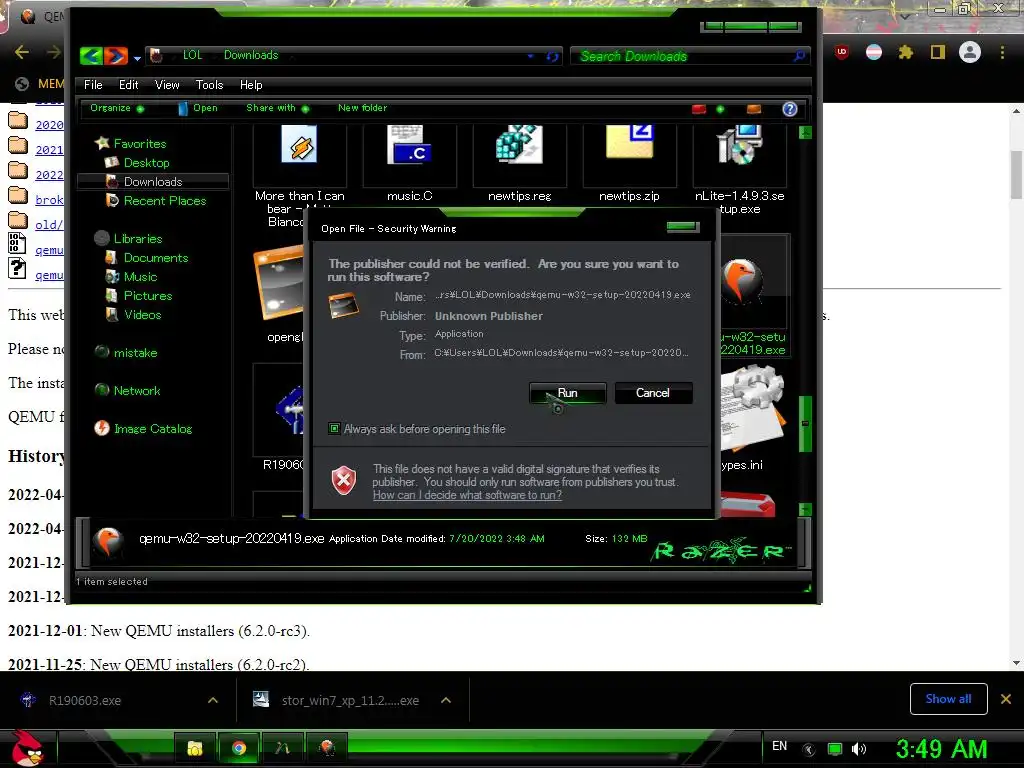
Task: Click the QEMU installer taskbar icon
Action: pos(327,748)
